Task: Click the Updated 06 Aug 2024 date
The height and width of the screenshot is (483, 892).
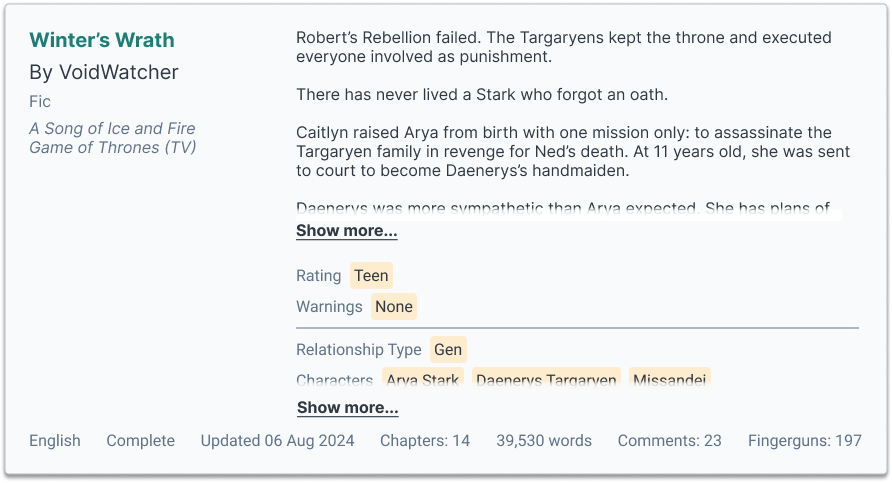Action: (277, 441)
